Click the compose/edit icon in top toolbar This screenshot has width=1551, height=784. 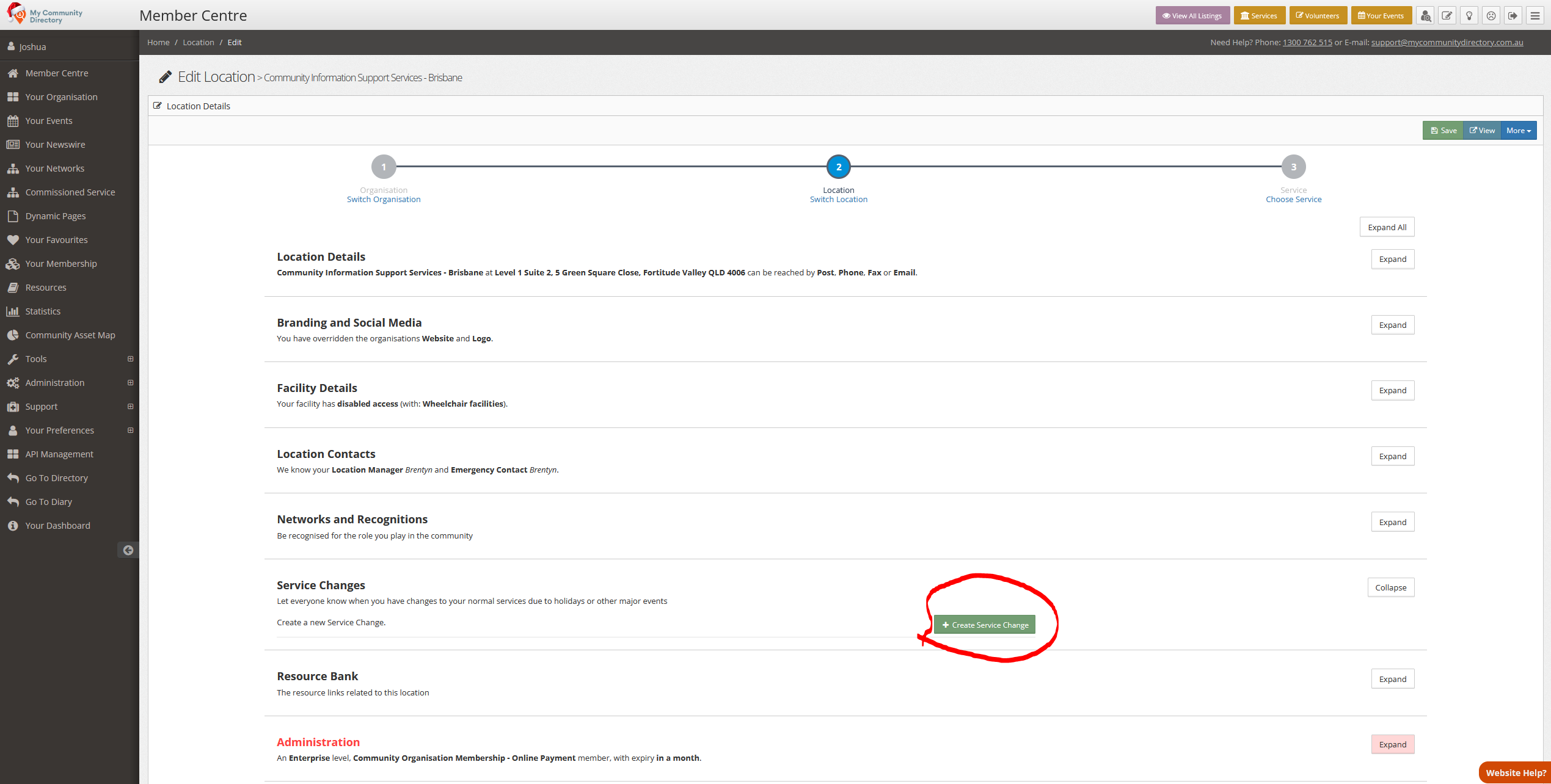coord(1447,15)
